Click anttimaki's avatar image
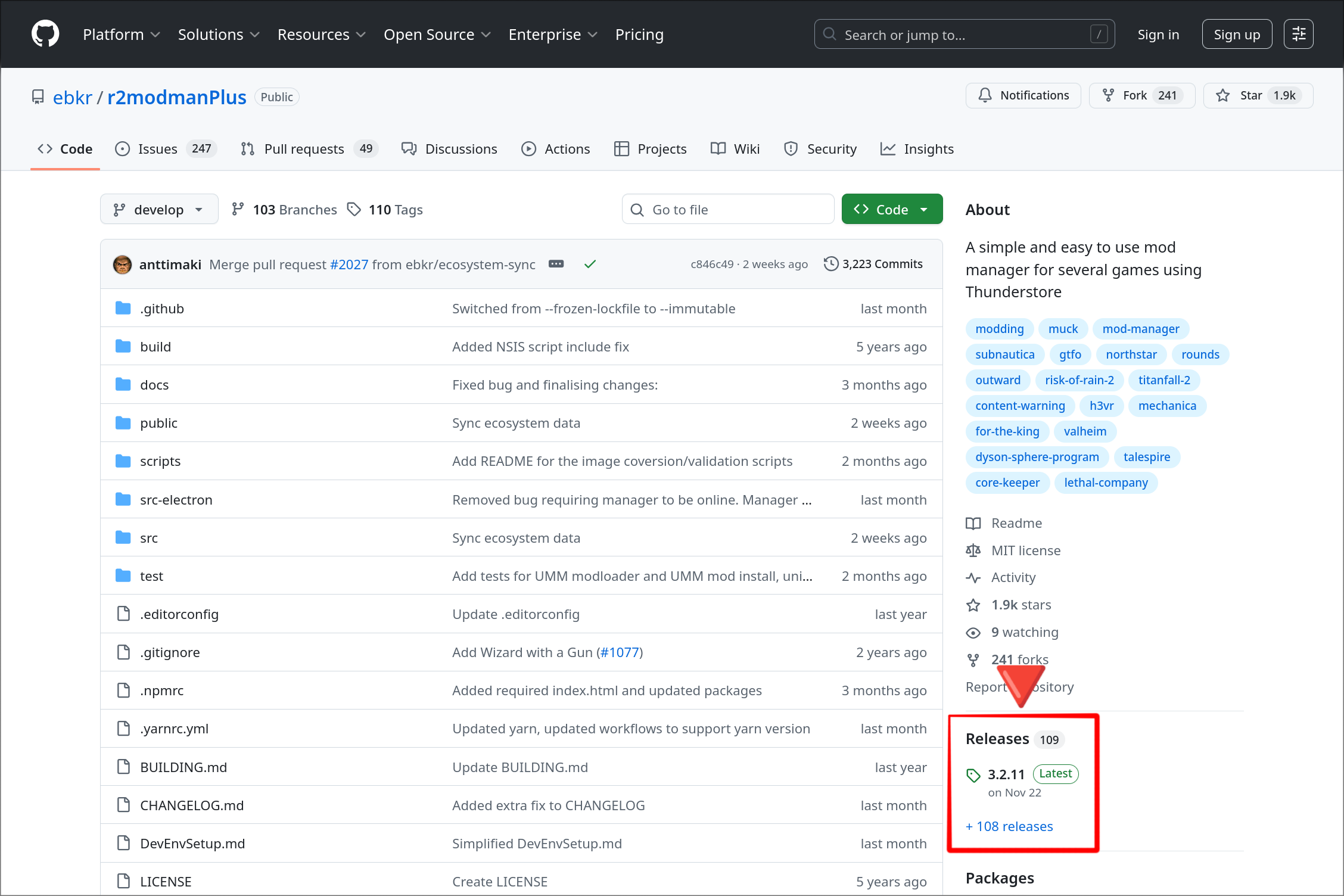 click(x=123, y=264)
